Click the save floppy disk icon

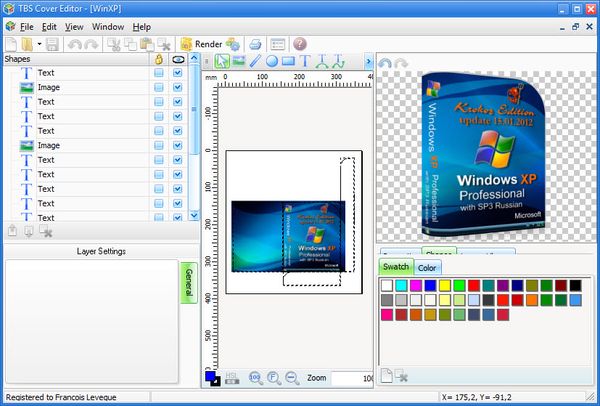tap(52, 44)
